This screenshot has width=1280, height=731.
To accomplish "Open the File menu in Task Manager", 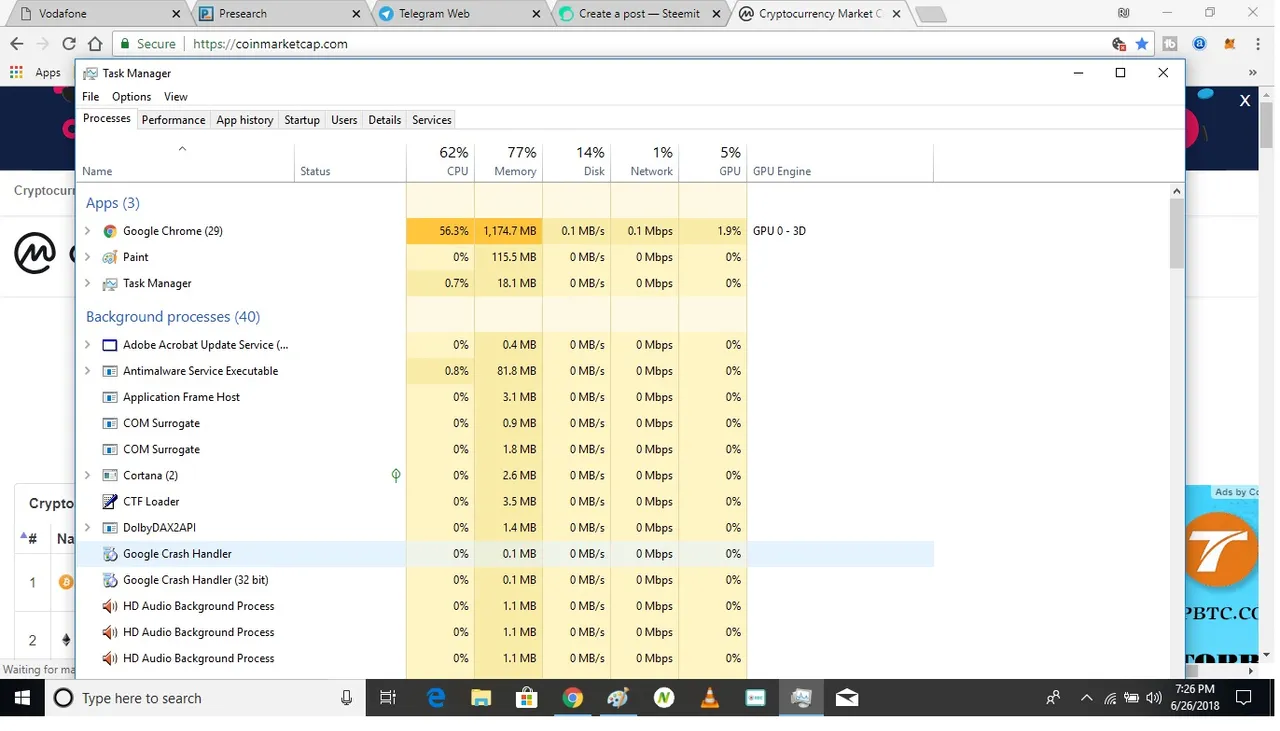I will [91, 97].
